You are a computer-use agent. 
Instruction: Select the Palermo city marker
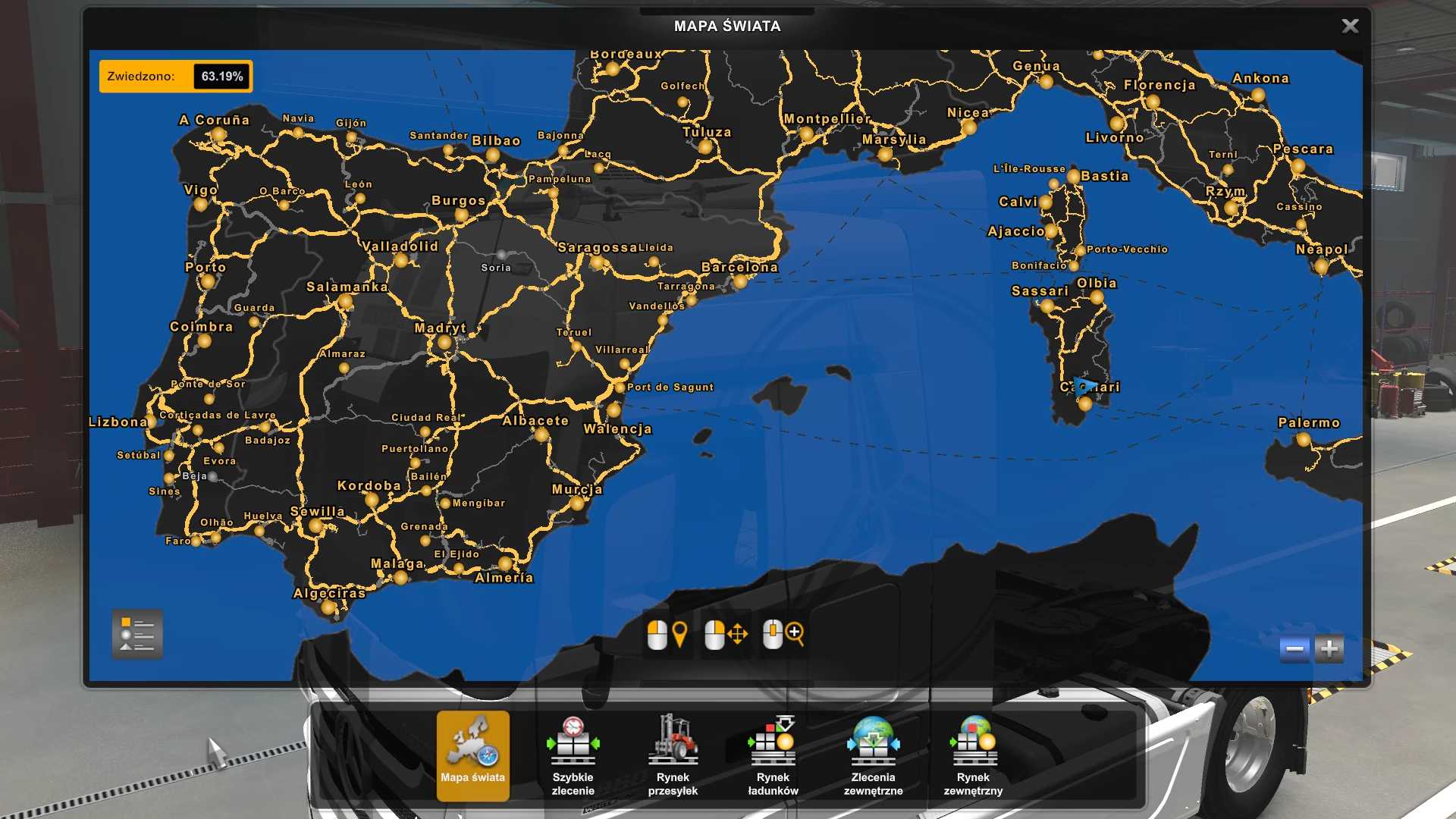point(1304,439)
